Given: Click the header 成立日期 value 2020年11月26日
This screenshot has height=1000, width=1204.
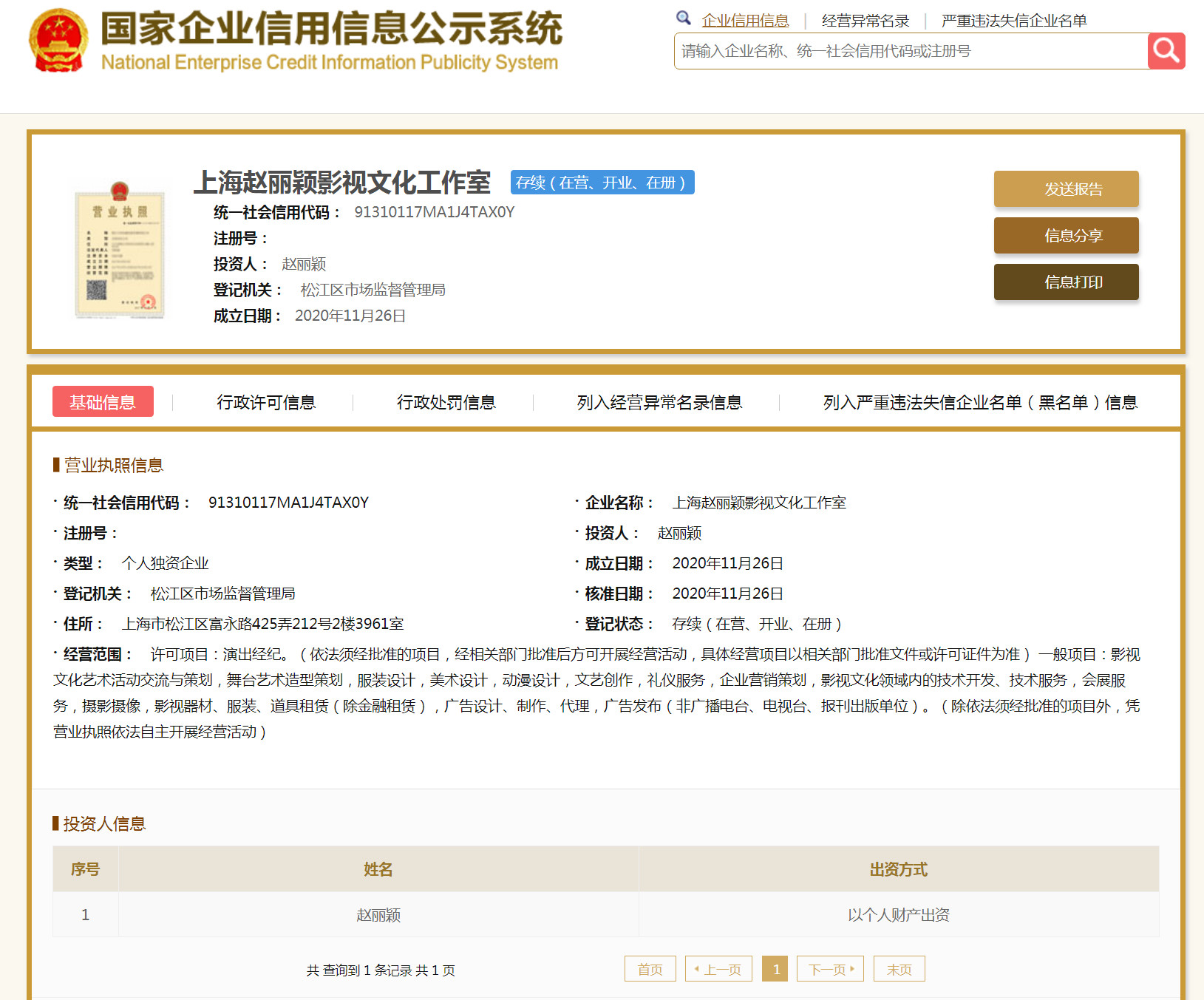Looking at the screenshot, I should [350, 316].
